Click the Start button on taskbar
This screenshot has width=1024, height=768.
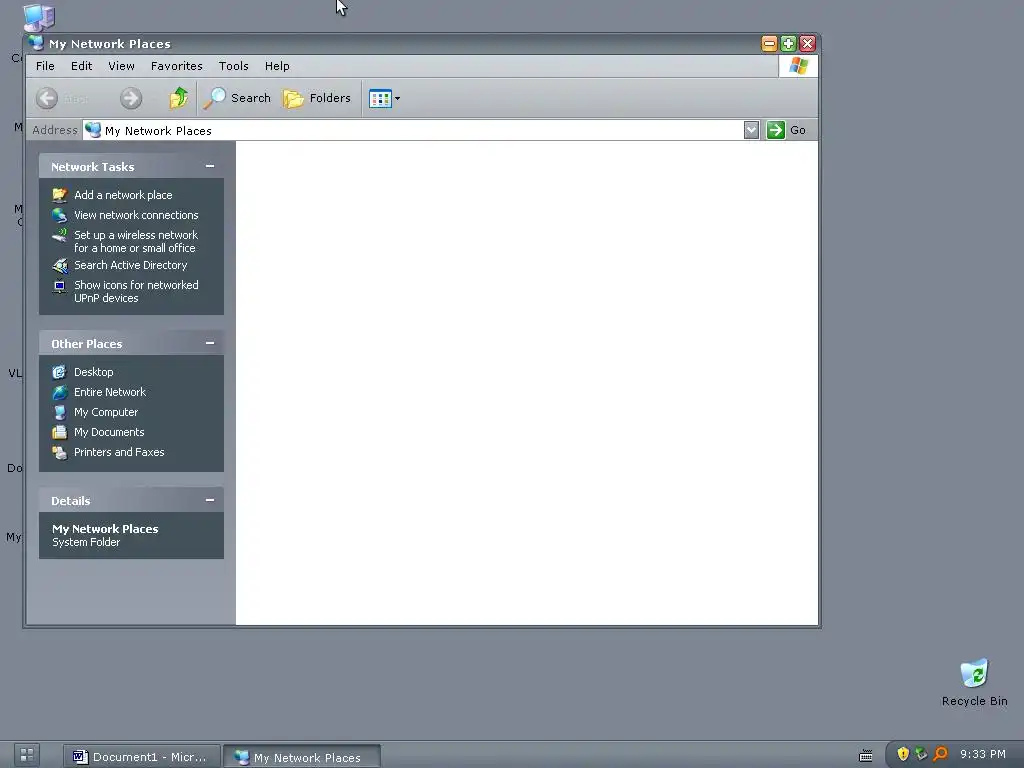tap(27, 756)
